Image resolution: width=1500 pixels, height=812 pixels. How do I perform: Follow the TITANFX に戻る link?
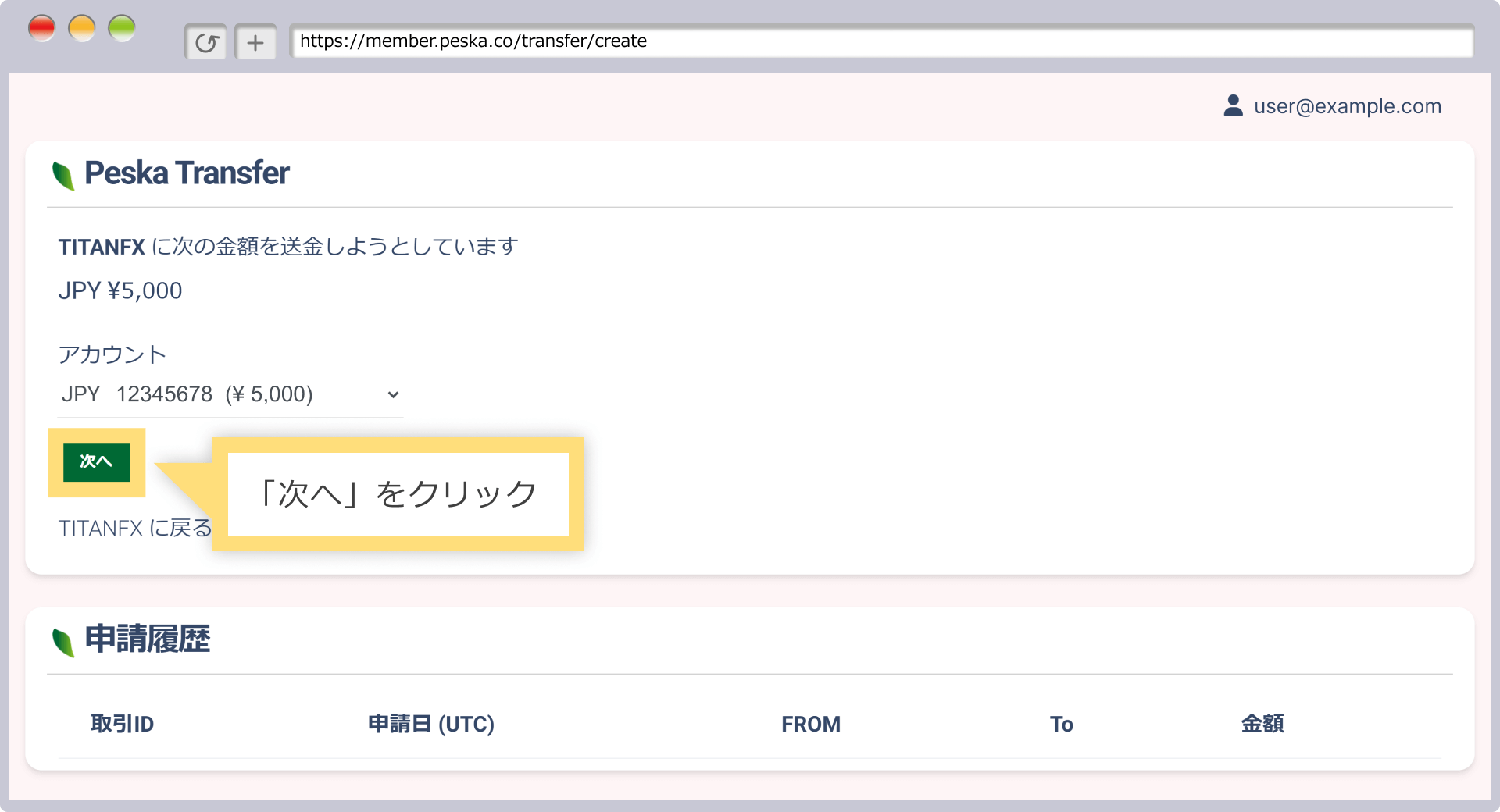click(x=135, y=529)
